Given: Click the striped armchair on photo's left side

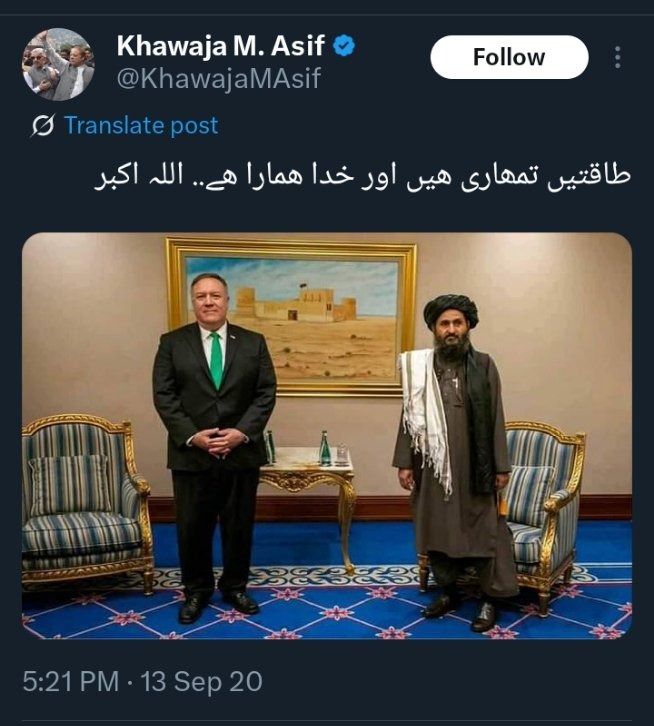Looking at the screenshot, I should 86,501.
